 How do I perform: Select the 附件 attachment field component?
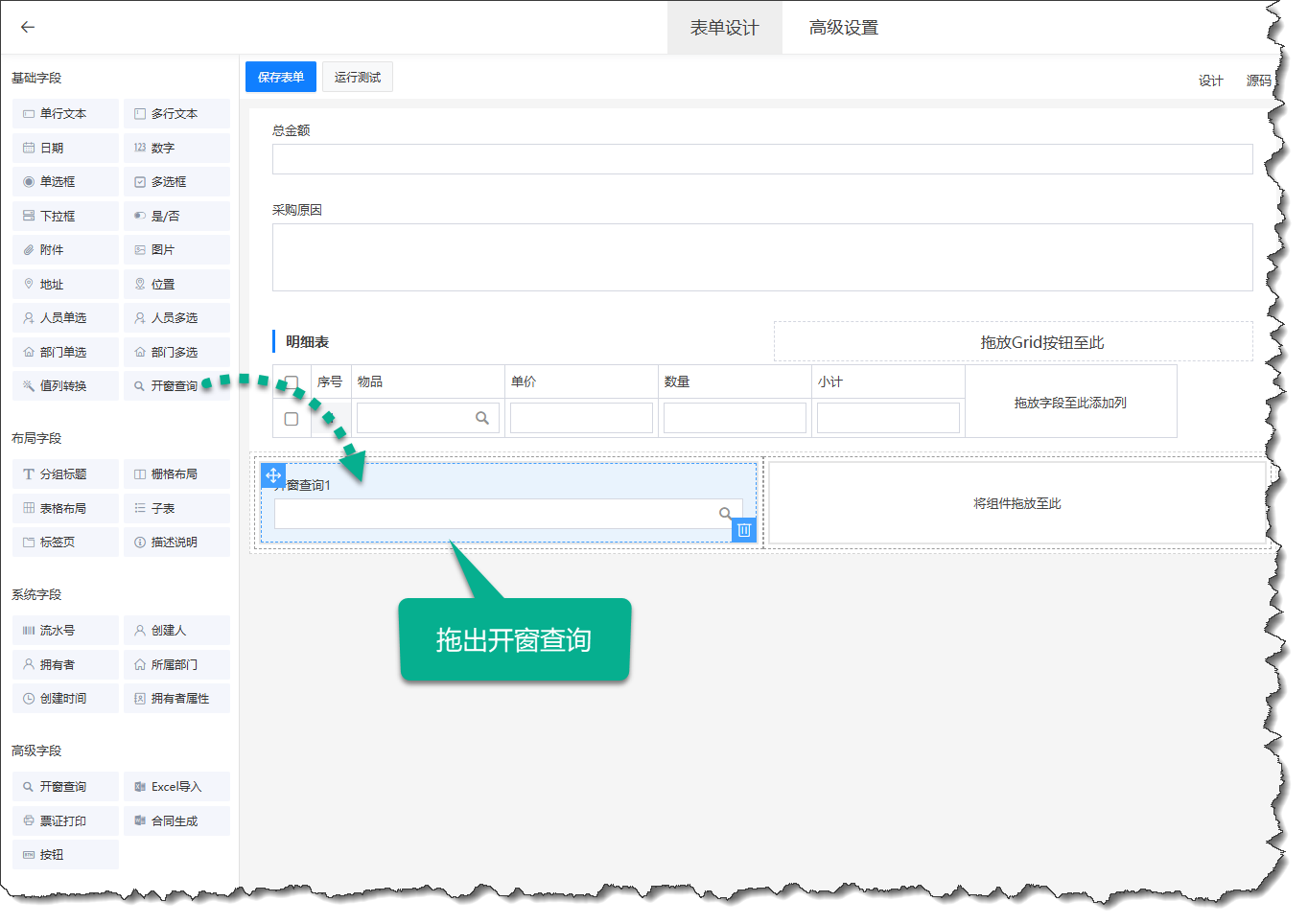65,250
